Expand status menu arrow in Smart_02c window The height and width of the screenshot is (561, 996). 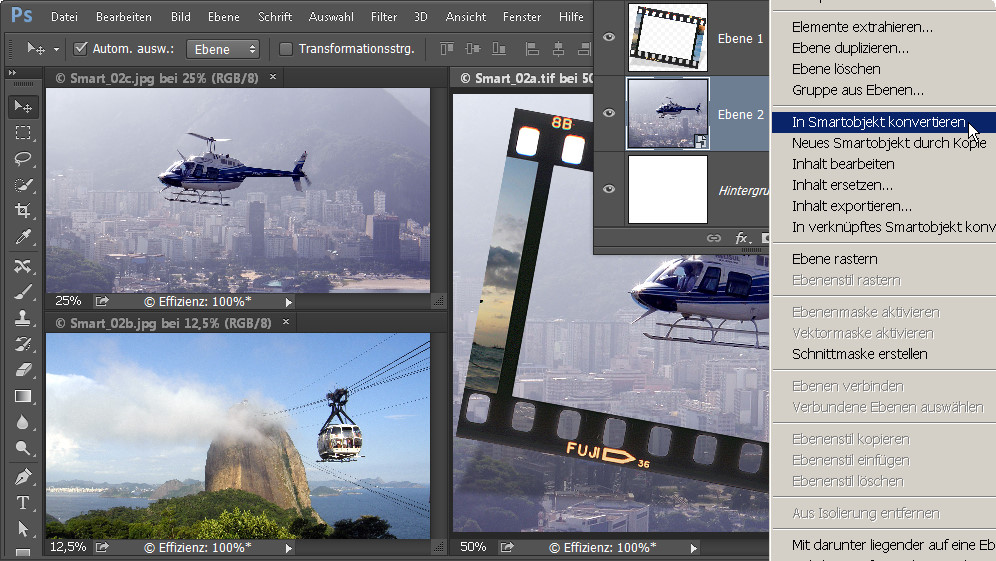coord(288,302)
